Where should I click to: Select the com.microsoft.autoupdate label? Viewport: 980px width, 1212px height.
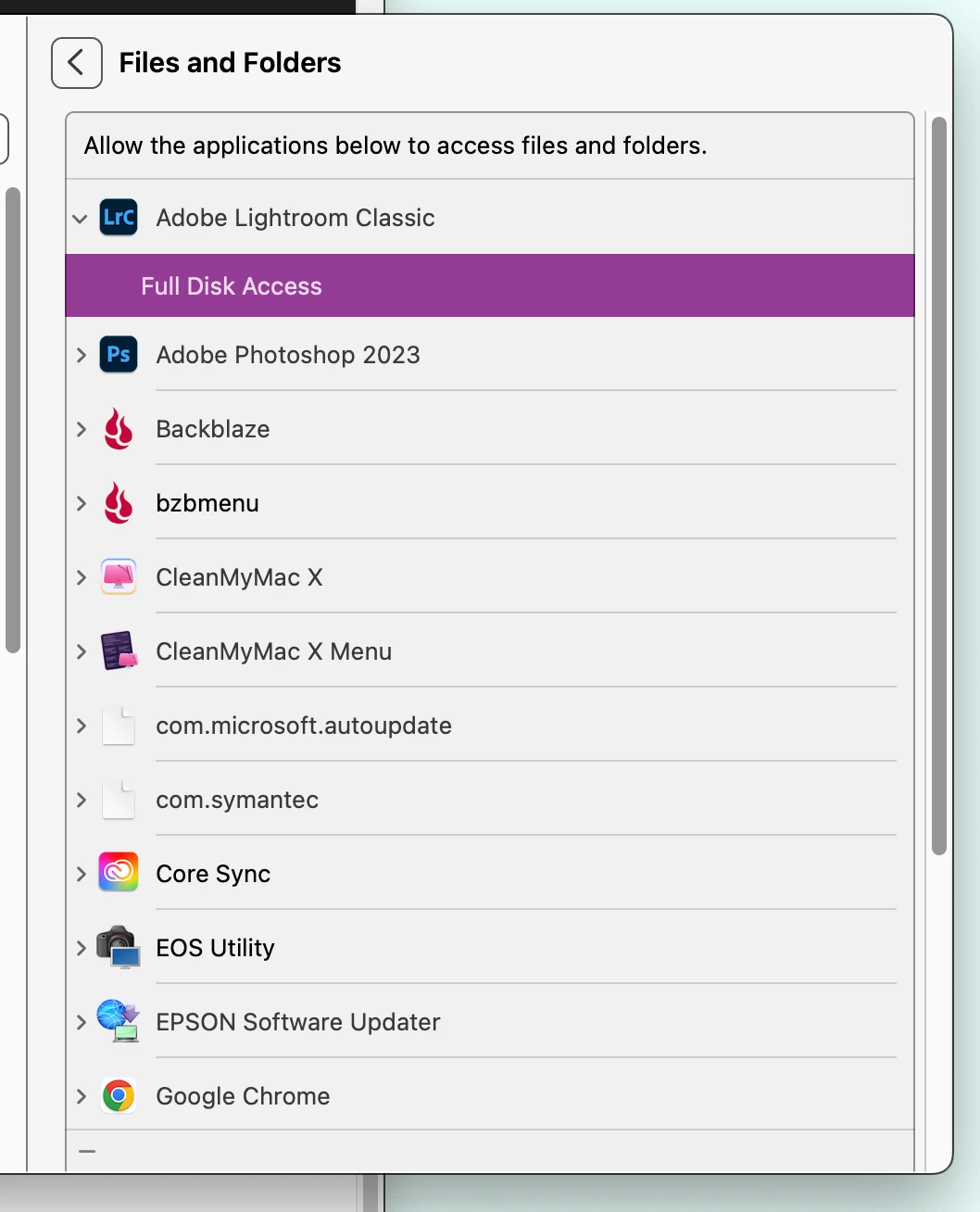[x=304, y=726]
